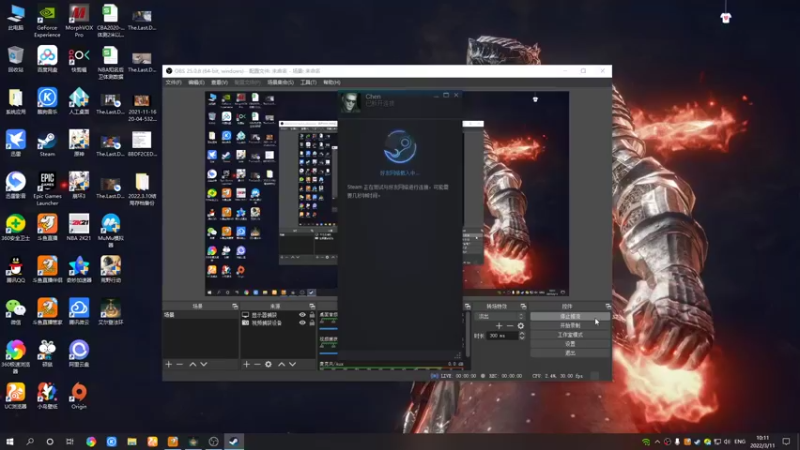Open MorphVOX Pro desktop shortcut
This screenshot has width=800, height=450.
79,21
